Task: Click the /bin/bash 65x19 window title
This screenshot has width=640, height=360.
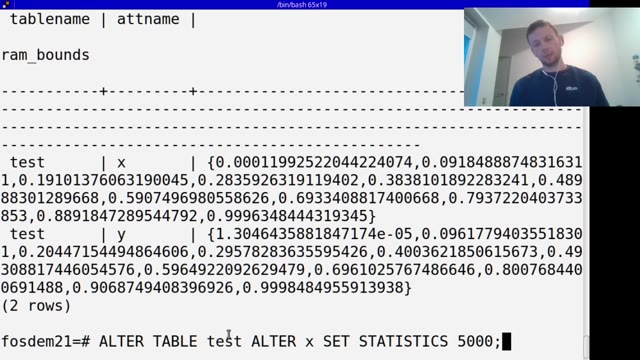Action: [x=302, y=4]
